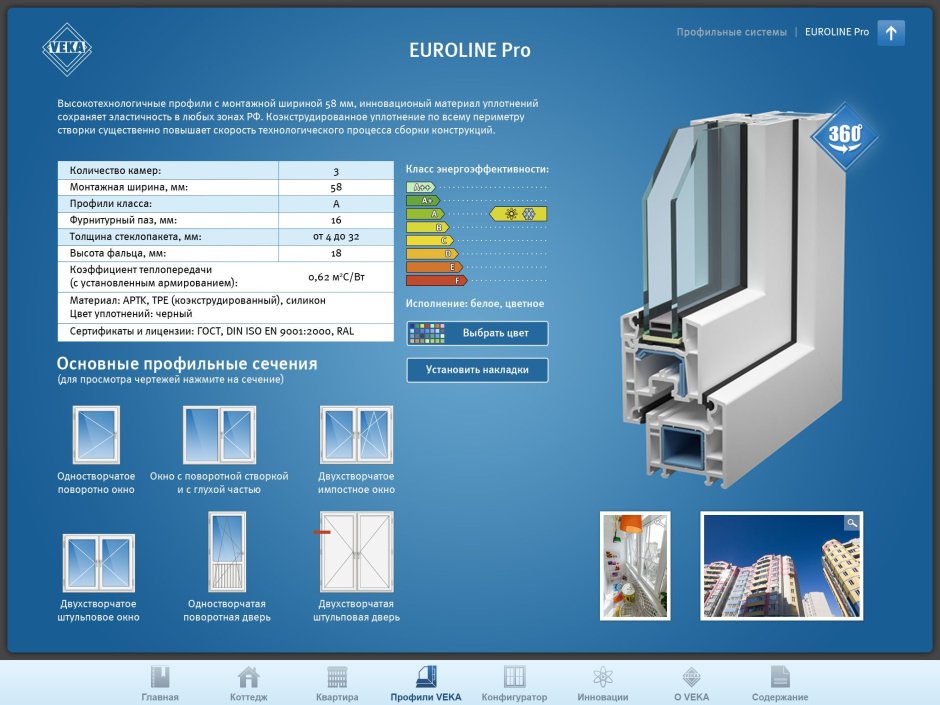Click value от 4 до 32
This screenshot has height=705, width=940.
(336, 236)
